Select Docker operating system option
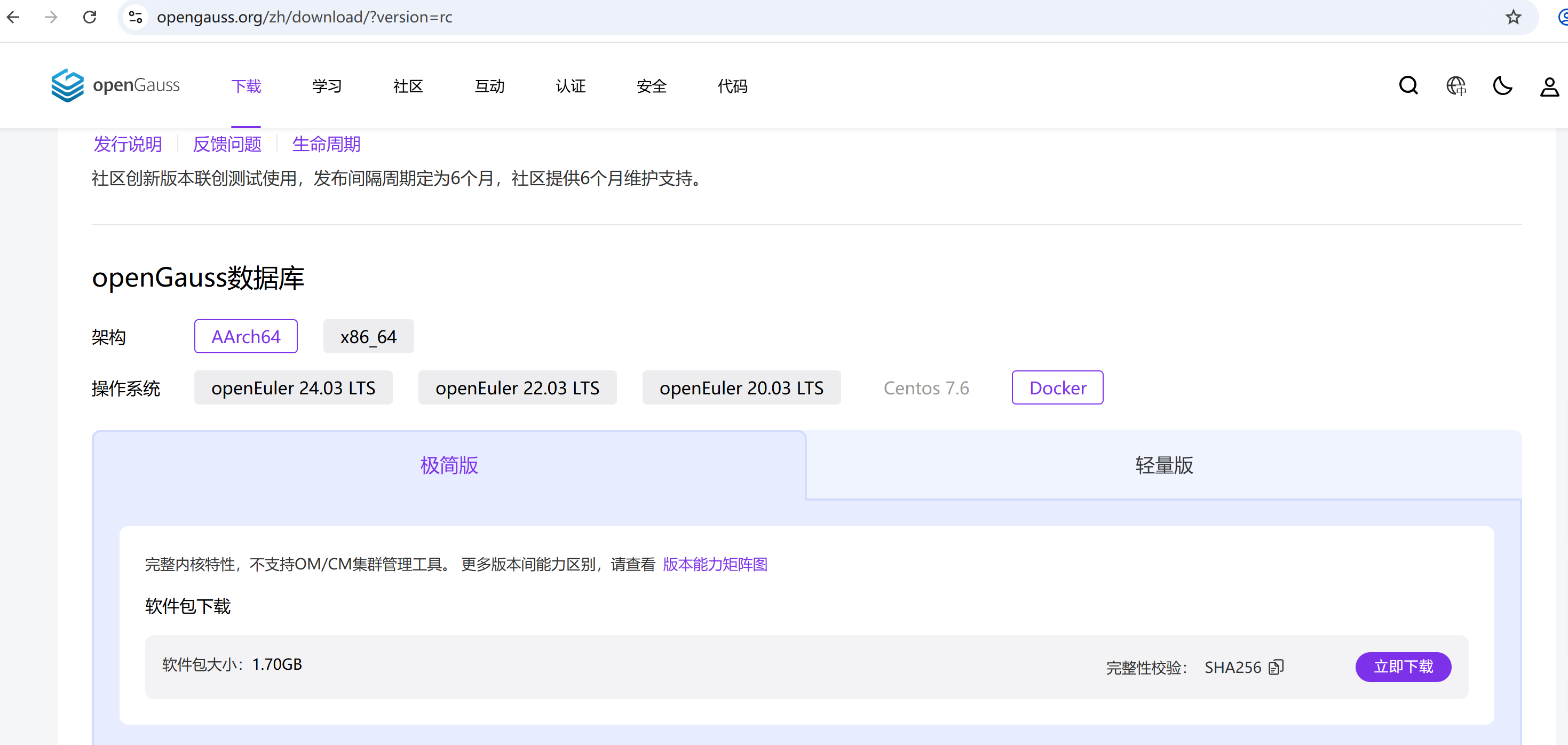 click(x=1058, y=387)
